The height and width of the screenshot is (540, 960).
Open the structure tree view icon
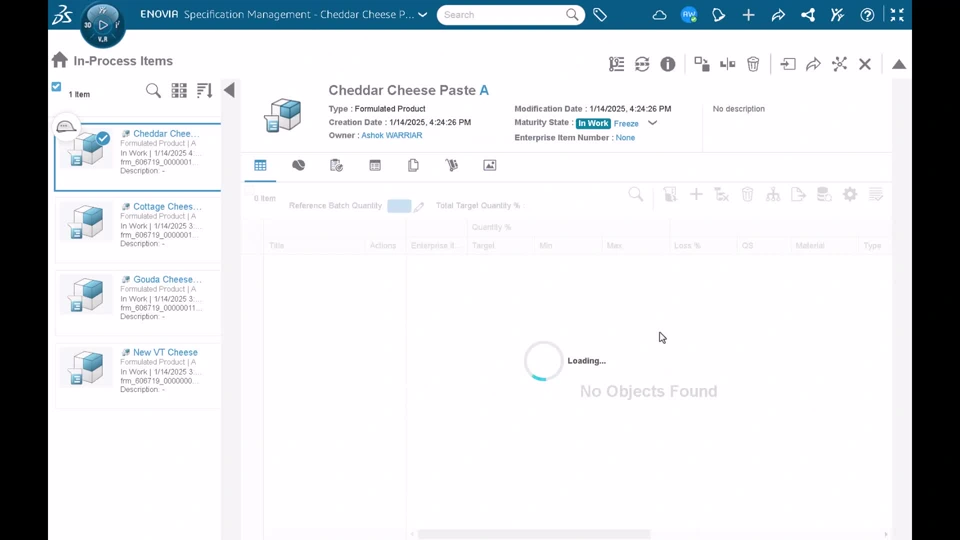point(617,64)
